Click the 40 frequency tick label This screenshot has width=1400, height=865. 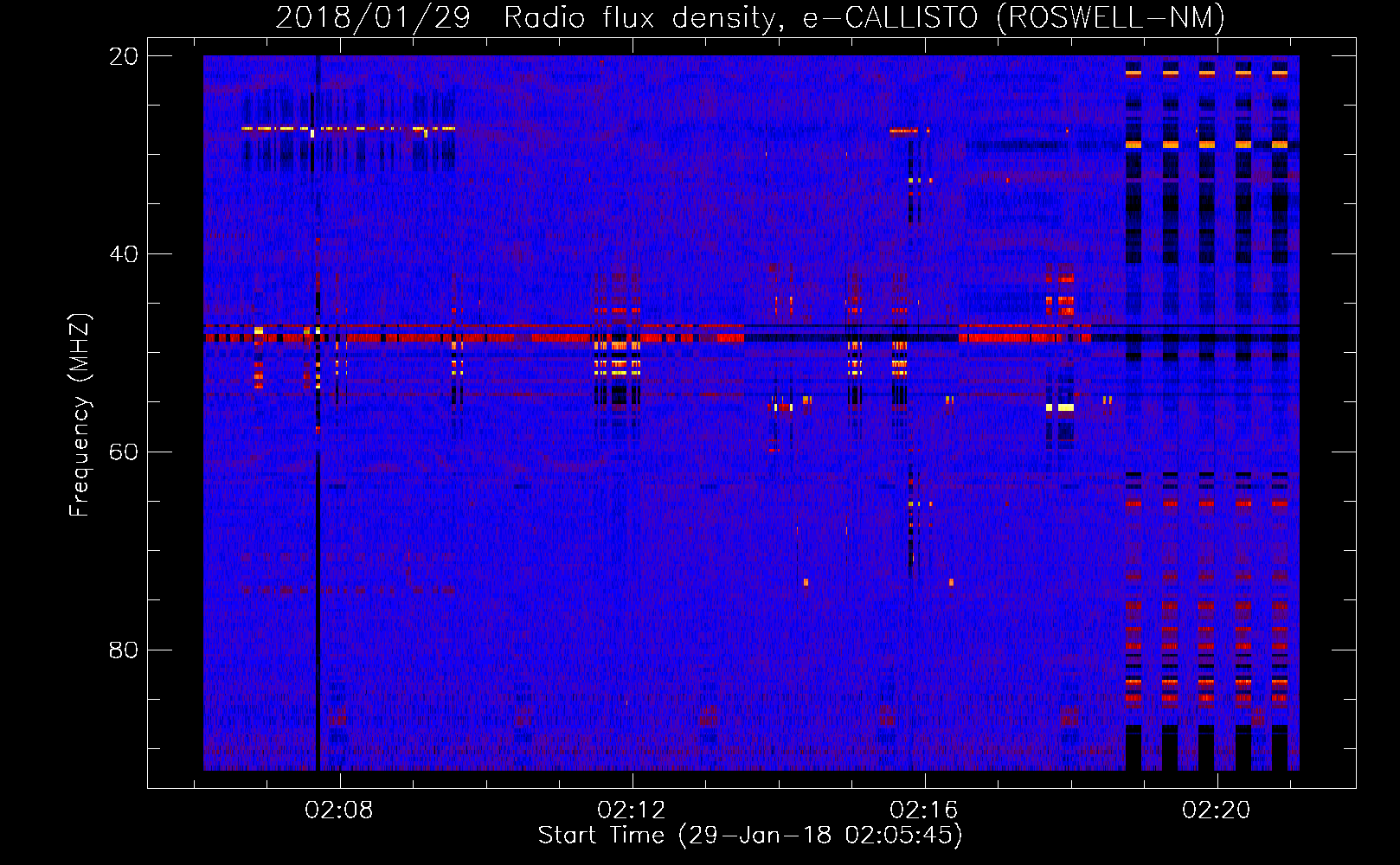pyautogui.click(x=124, y=254)
